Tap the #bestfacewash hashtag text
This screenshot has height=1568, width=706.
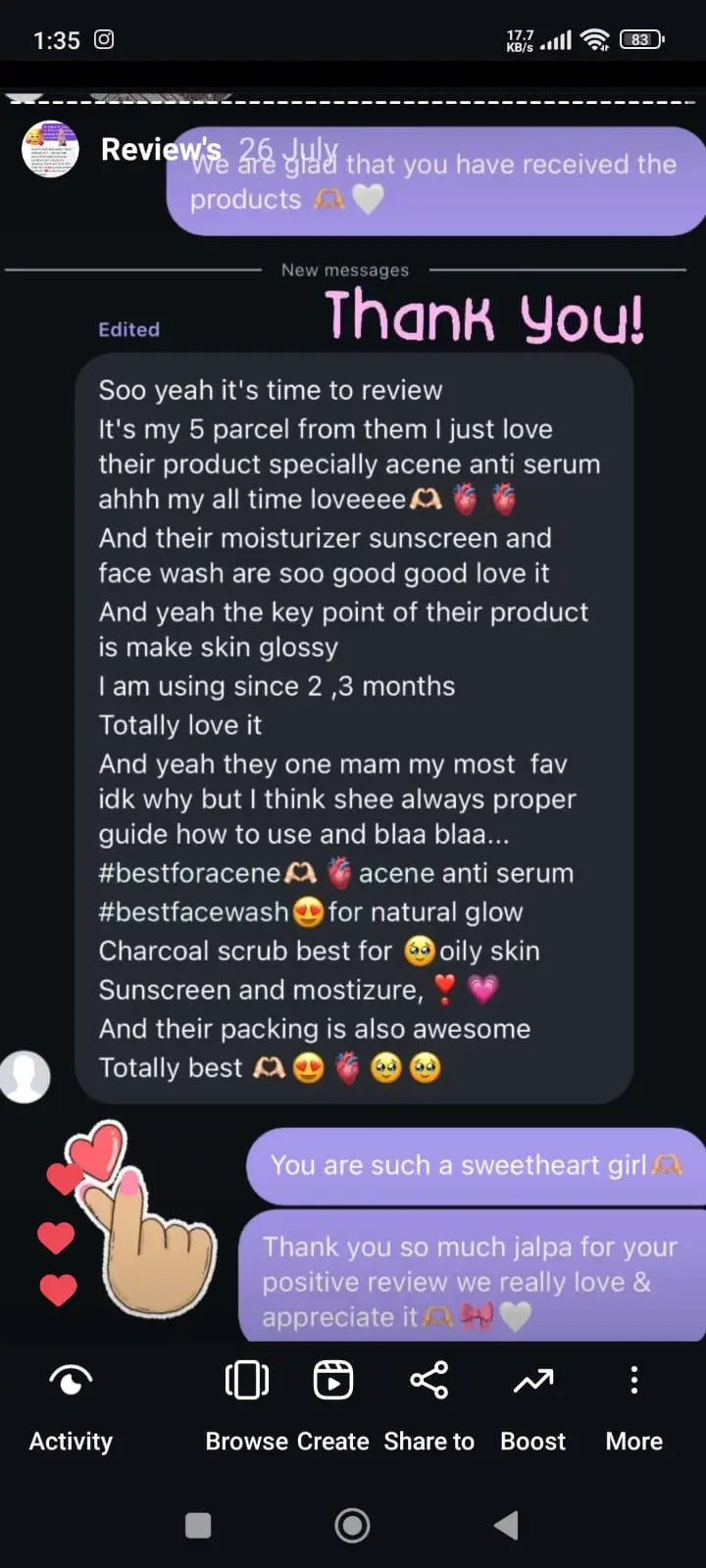(x=193, y=912)
